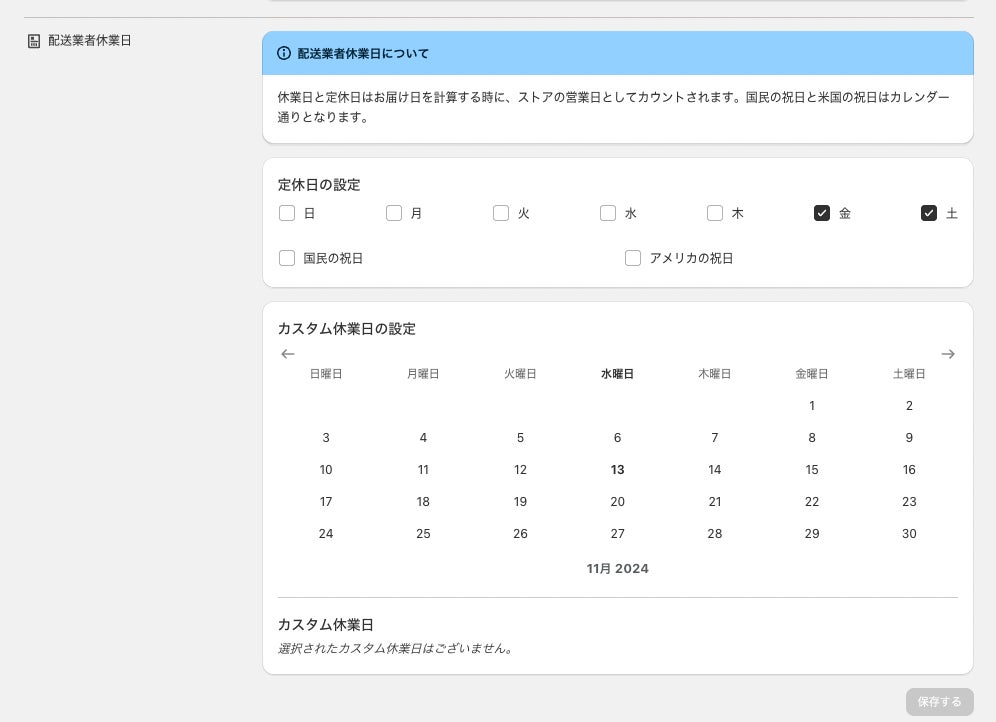
Task: Enable the 火 (Tuesday) checkbox
Action: [501, 213]
